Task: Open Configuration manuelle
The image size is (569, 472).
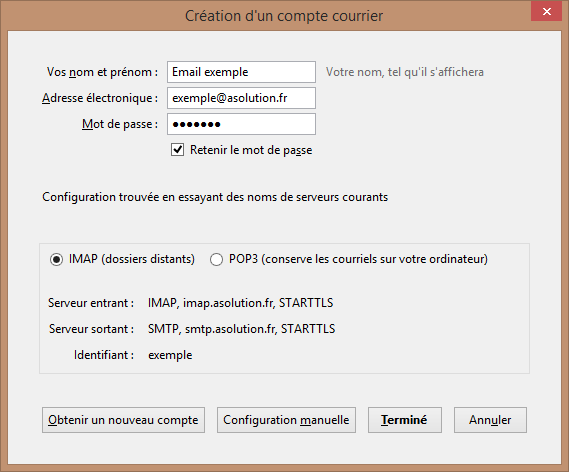Action: tap(286, 420)
